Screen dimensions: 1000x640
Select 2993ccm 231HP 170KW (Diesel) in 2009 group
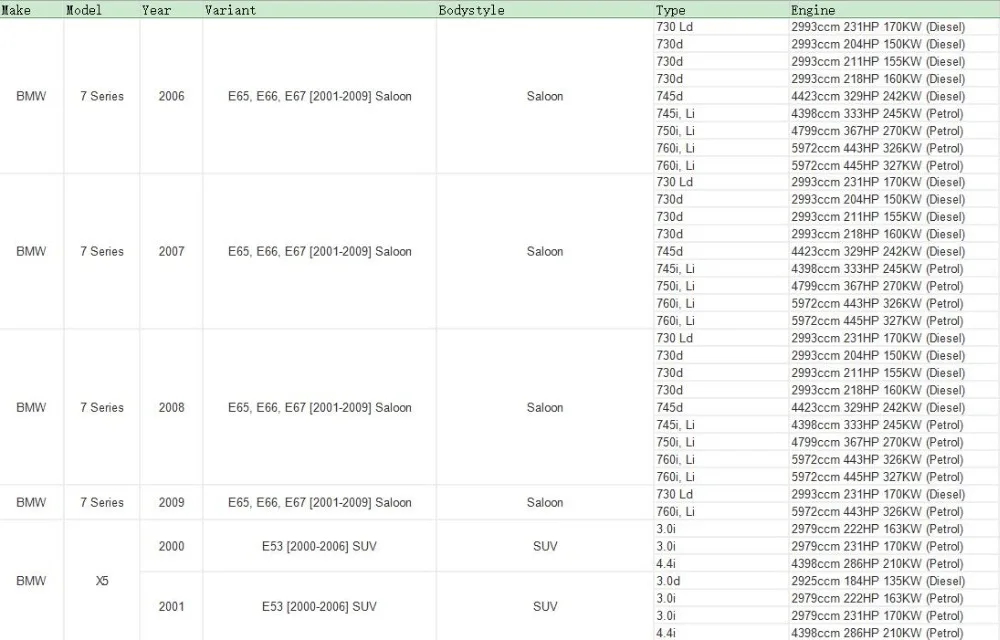pos(894,494)
